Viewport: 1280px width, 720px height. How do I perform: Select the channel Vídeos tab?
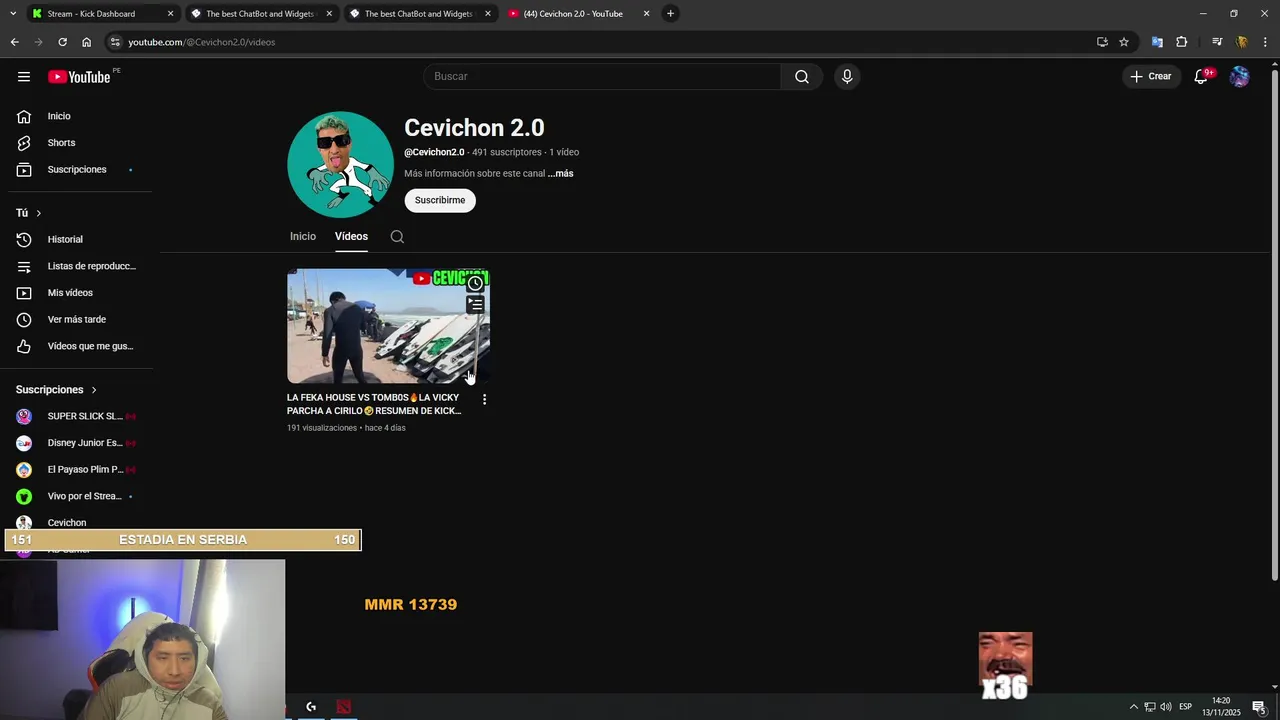click(x=351, y=237)
